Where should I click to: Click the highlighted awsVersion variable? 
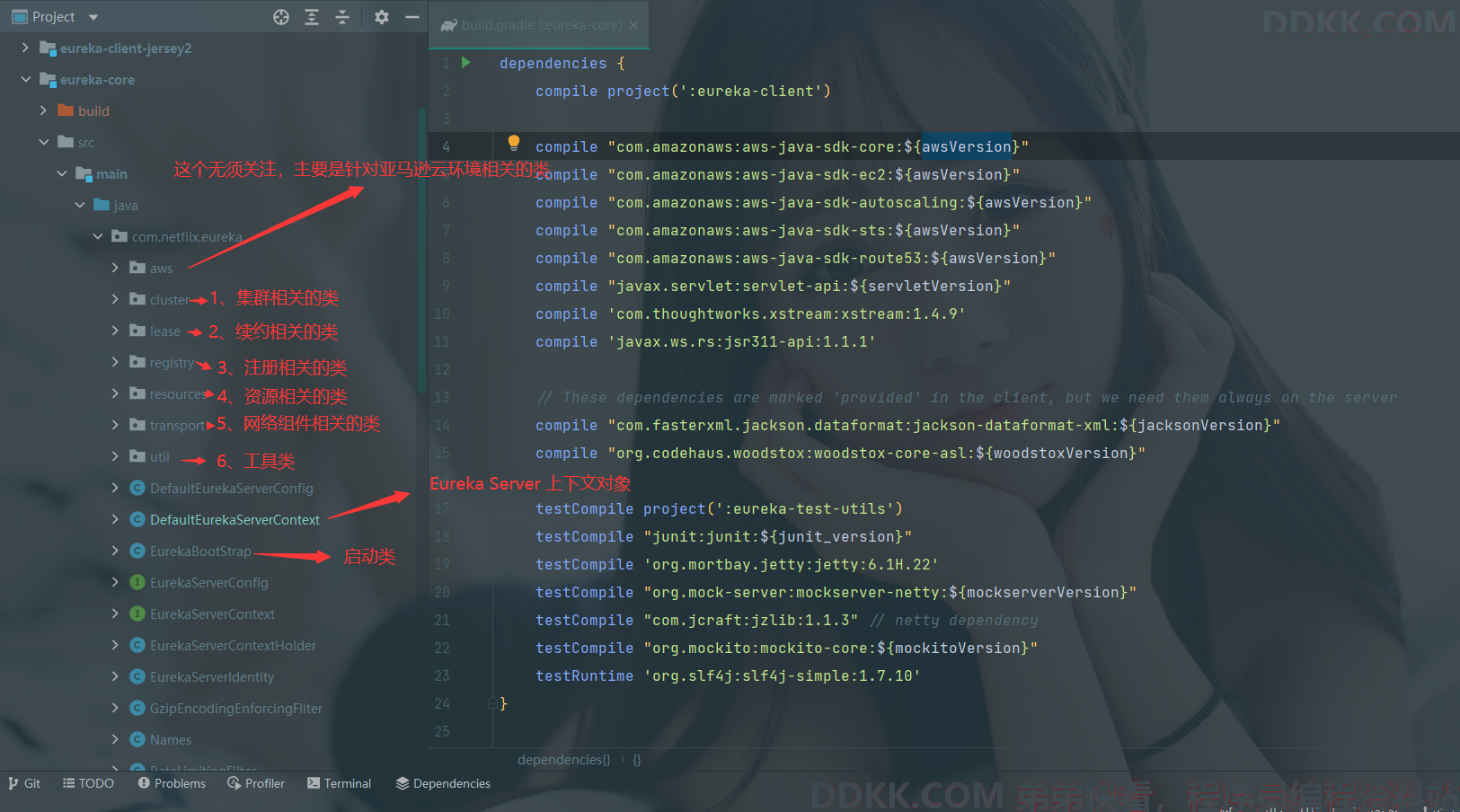[967, 146]
